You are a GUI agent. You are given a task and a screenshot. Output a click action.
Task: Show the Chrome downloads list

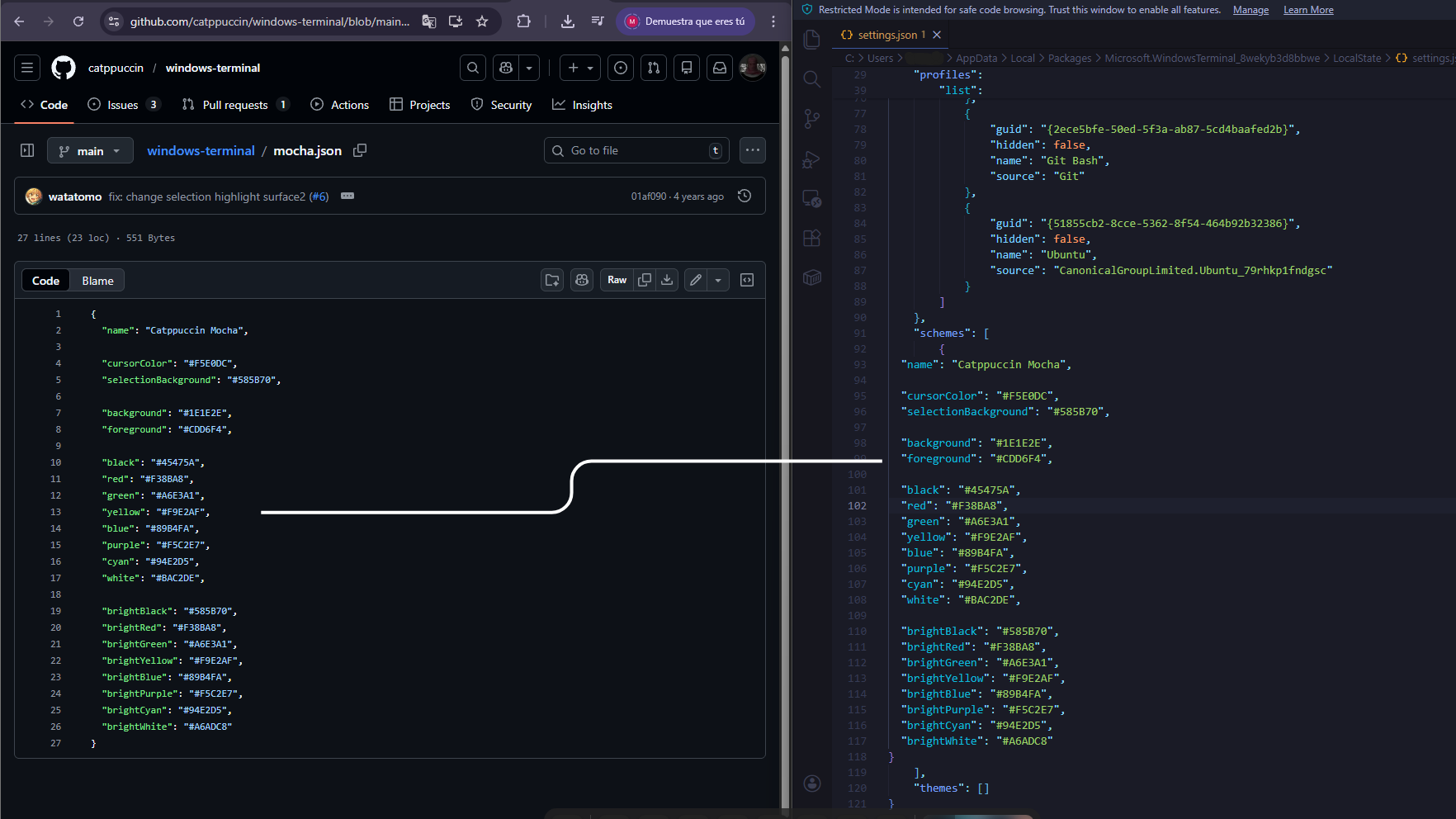[567, 21]
